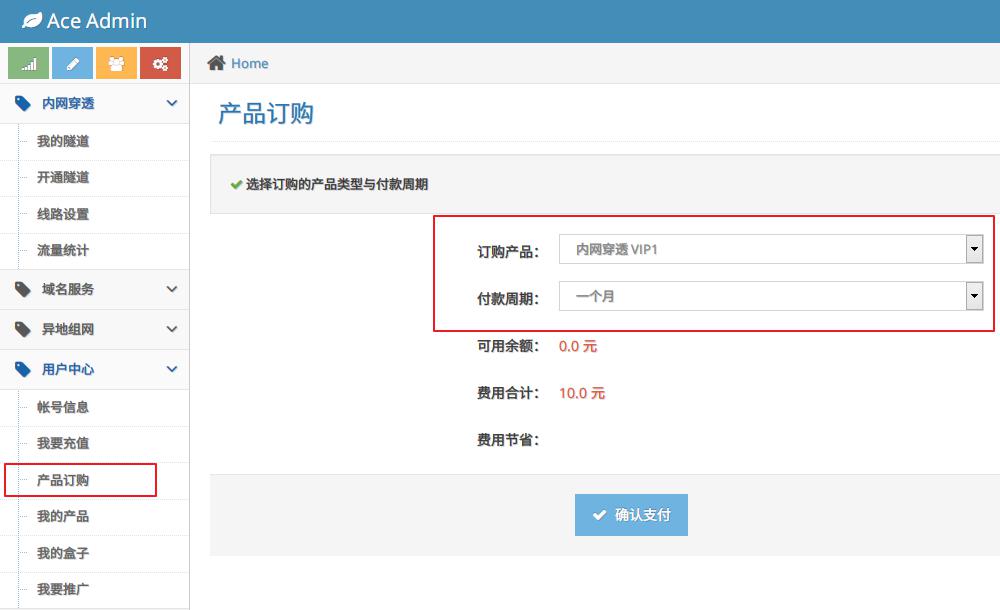The image size is (1000, 610).
Task: Click the blue pencil shortcut icon
Action: (72, 63)
